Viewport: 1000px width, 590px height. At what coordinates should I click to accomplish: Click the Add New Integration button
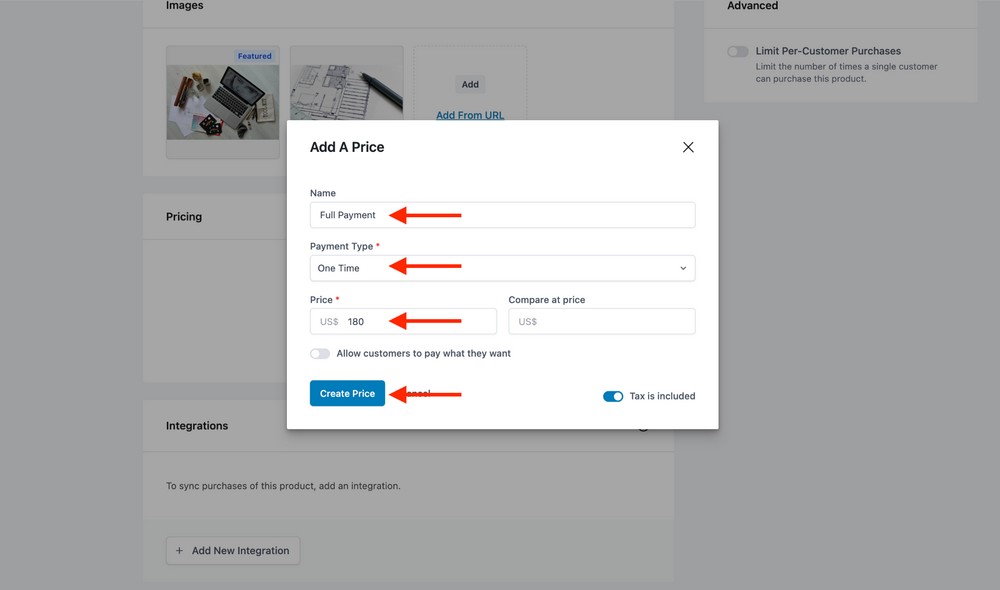[x=232, y=550]
